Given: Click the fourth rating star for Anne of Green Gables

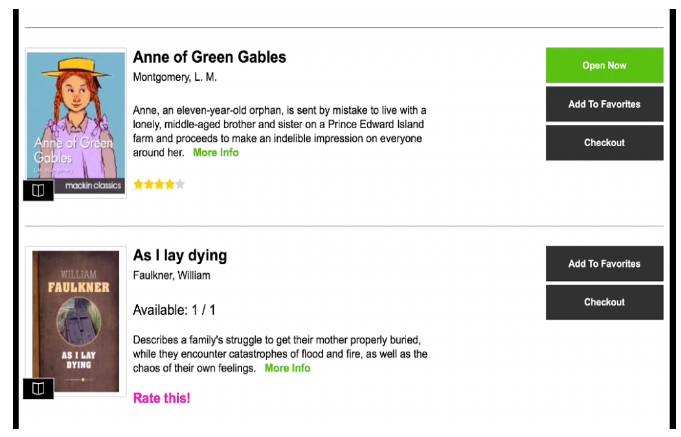Looking at the screenshot, I should [169, 184].
